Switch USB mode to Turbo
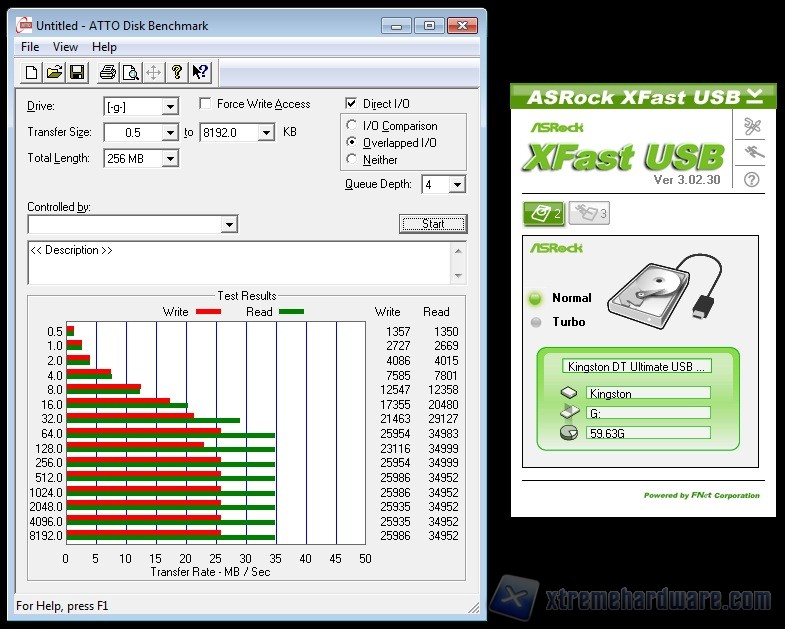Image resolution: width=785 pixels, height=629 pixels. (x=536, y=322)
